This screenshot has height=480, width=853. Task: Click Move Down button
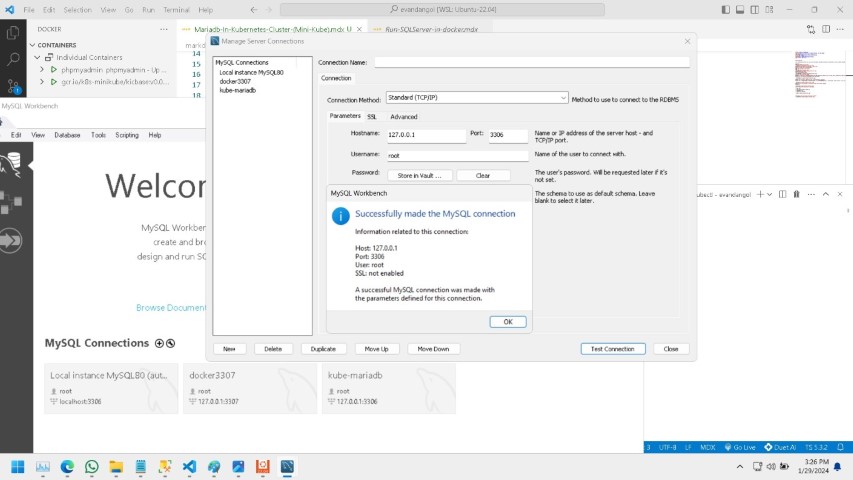pyautogui.click(x=434, y=349)
